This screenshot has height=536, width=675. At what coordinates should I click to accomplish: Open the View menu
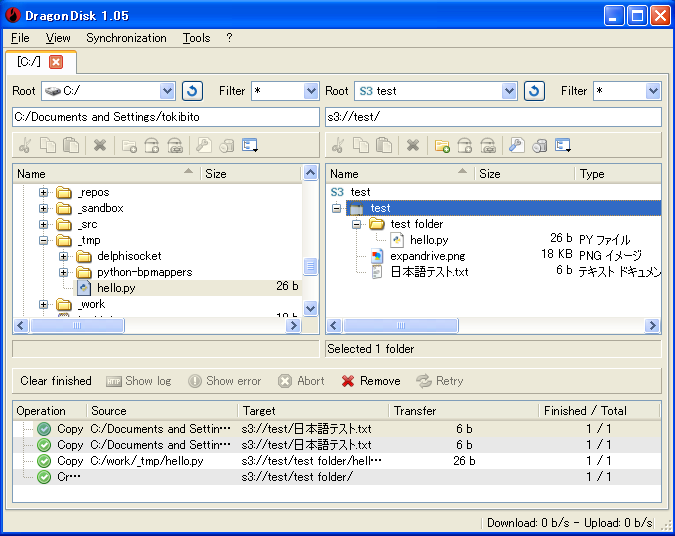click(58, 38)
